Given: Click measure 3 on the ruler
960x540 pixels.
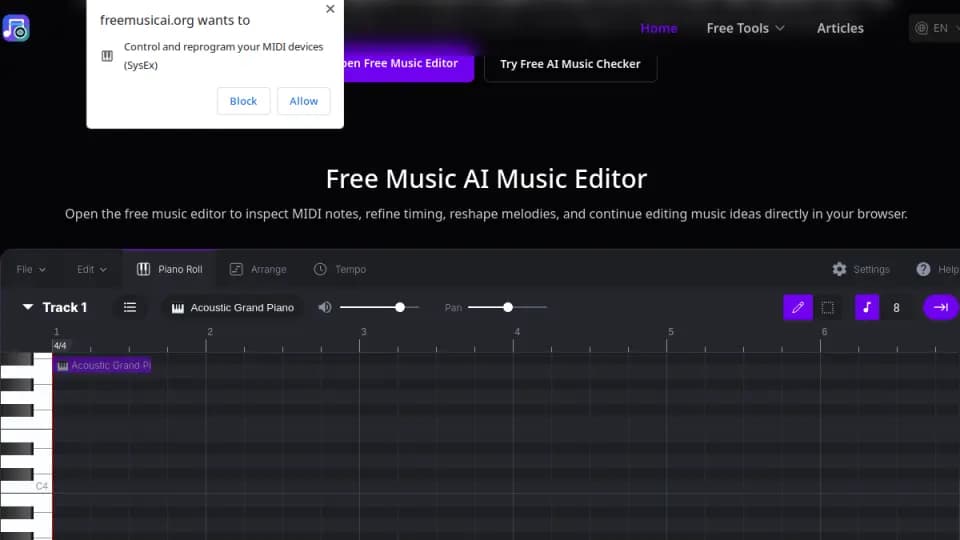Looking at the screenshot, I should point(363,332).
